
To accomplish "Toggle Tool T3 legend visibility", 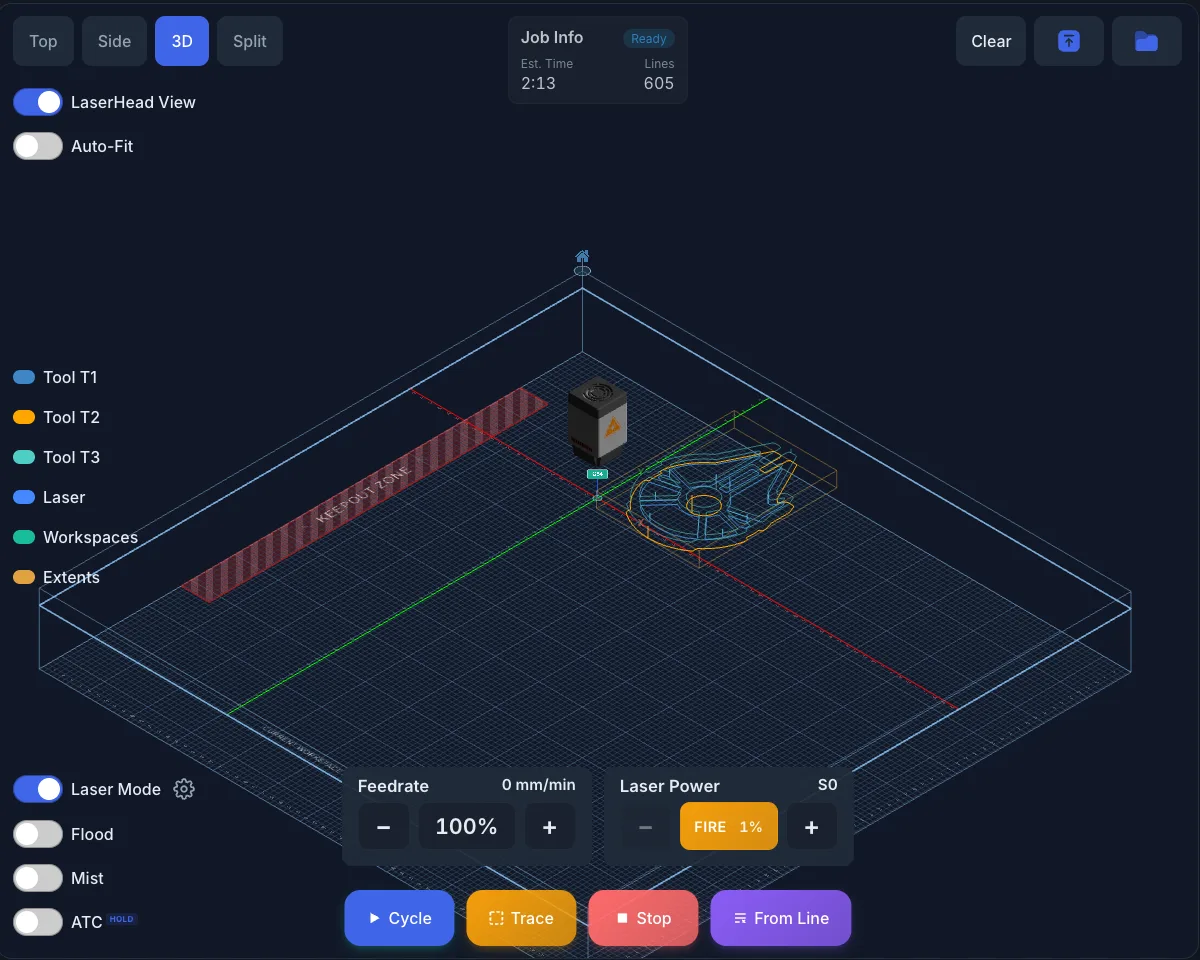I will click(56, 457).
